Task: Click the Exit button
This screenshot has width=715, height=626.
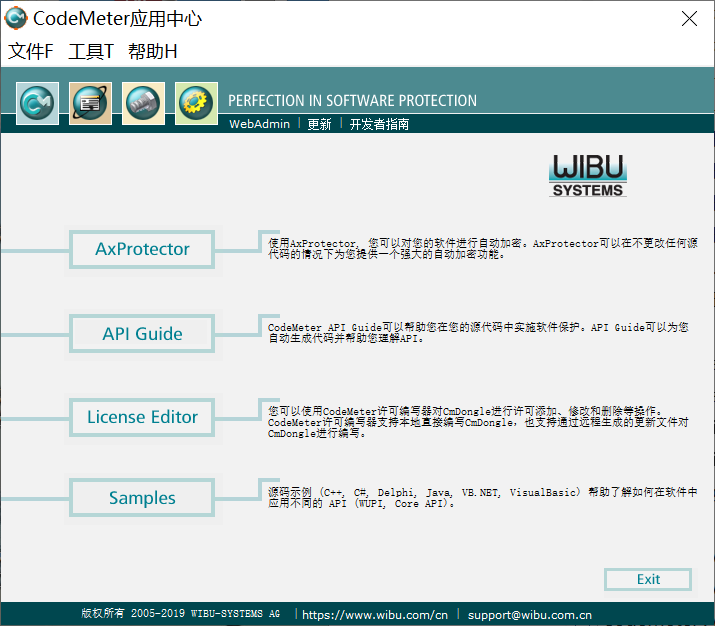Action: [648, 579]
